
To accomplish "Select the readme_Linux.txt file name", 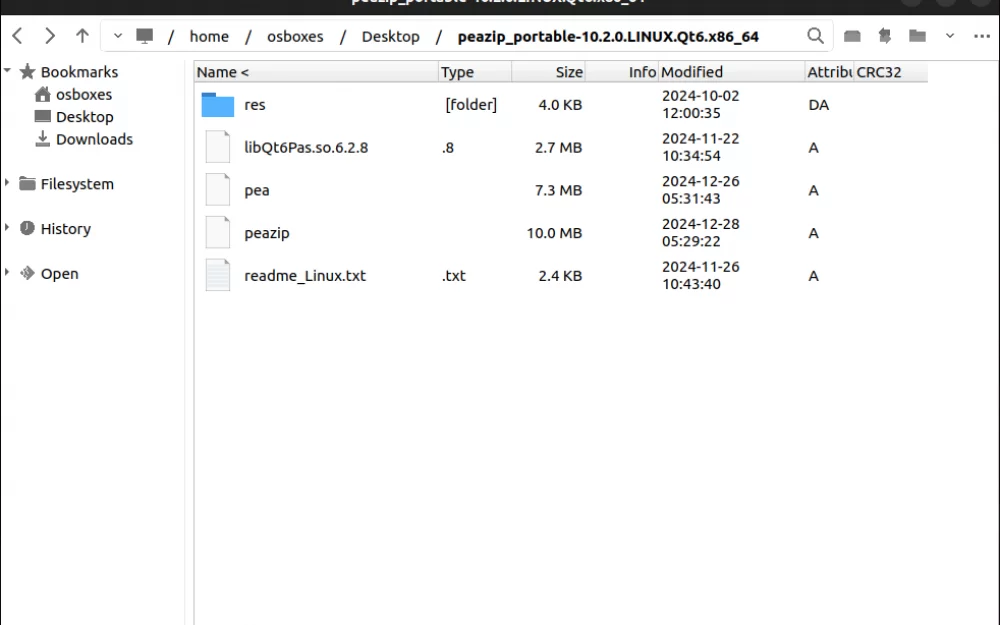I will 305,276.
